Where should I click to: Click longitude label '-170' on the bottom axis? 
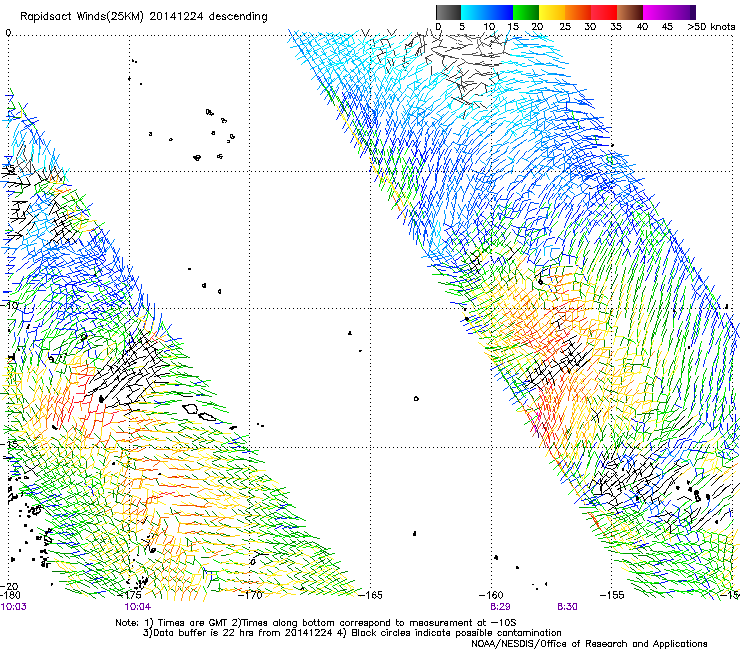(250, 595)
